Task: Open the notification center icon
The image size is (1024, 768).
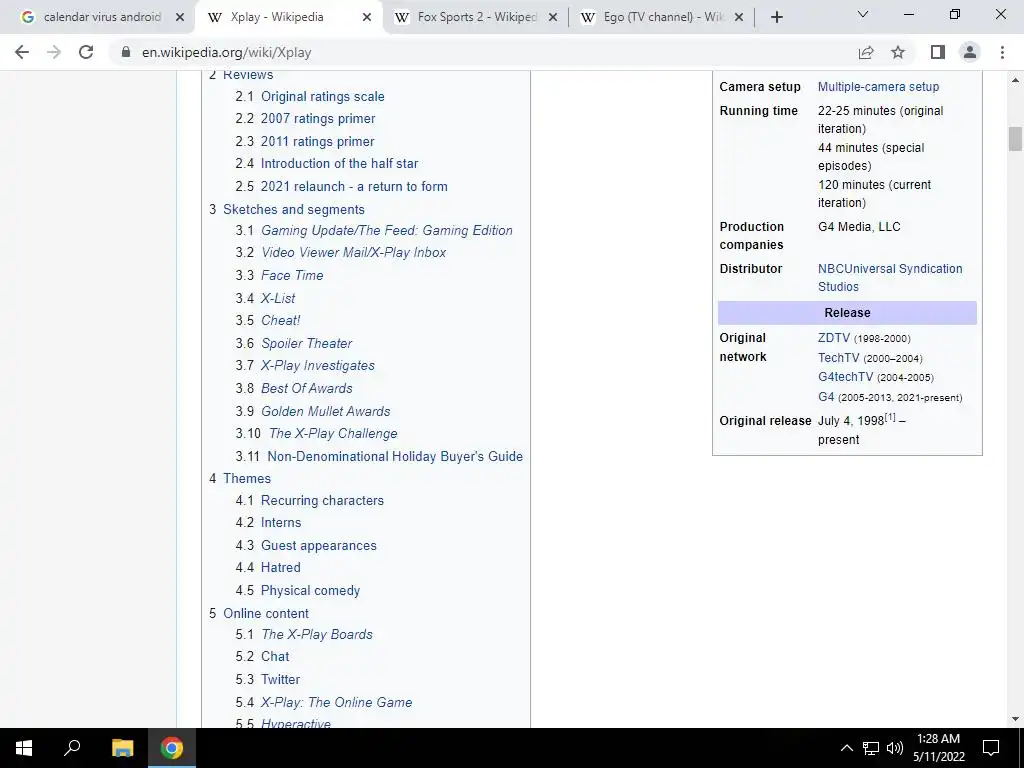Action: [x=991, y=748]
